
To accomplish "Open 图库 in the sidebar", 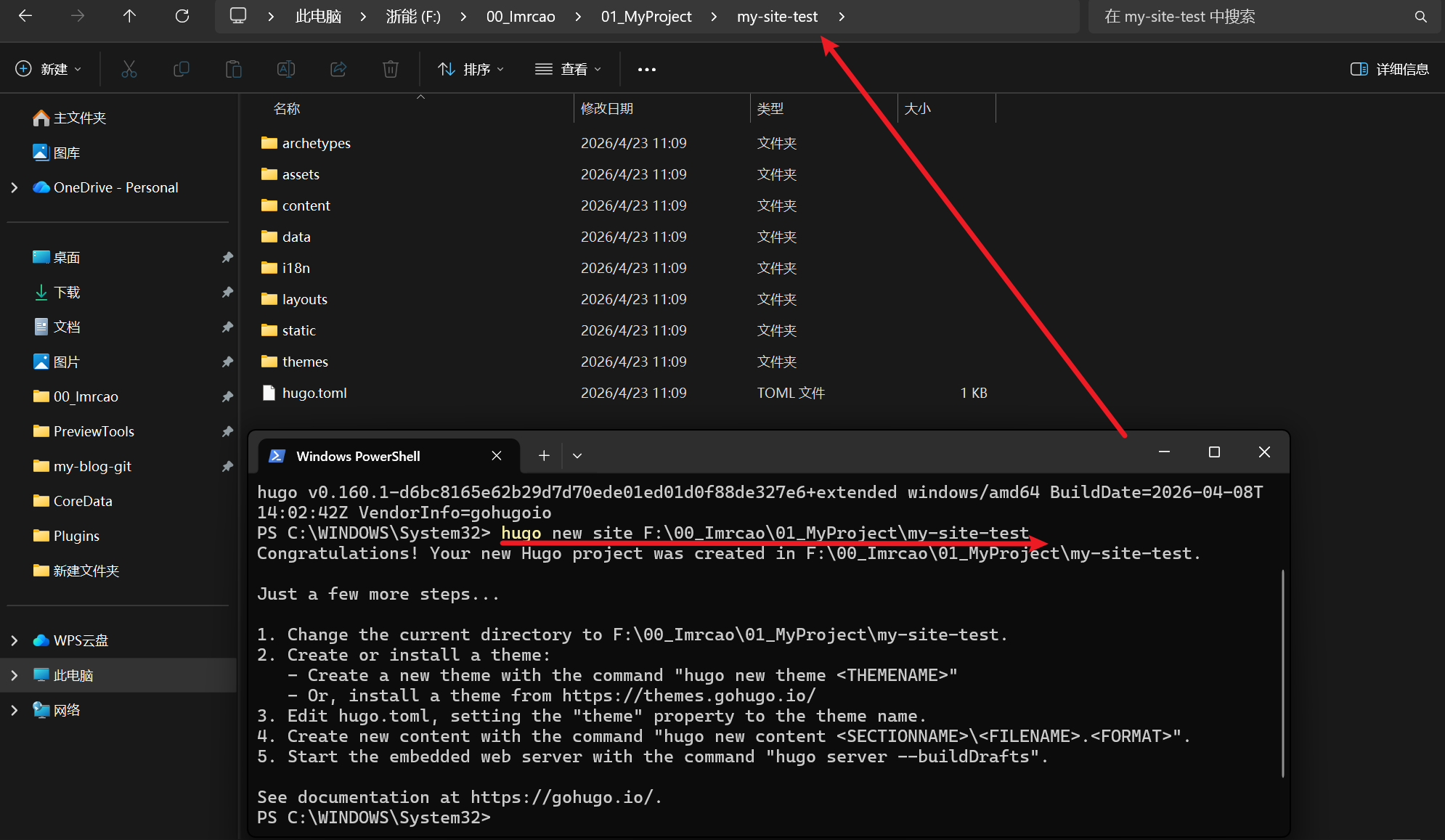I will coord(66,152).
